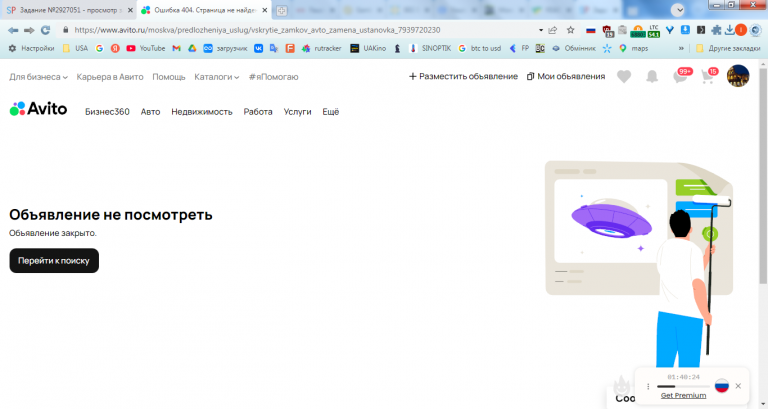
Task: Open Avito favorites heart icon
Action: pyautogui.click(x=624, y=76)
